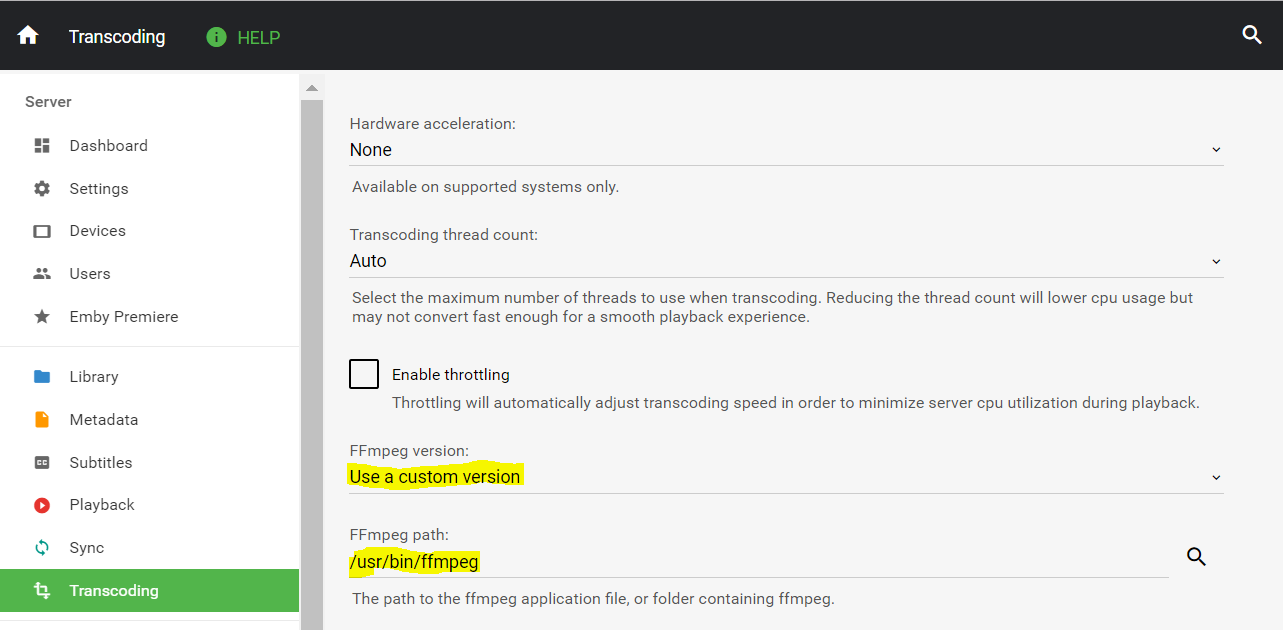This screenshot has width=1283, height=630.
Task: Click the search magnifier in header
Action: (1252, 35)
